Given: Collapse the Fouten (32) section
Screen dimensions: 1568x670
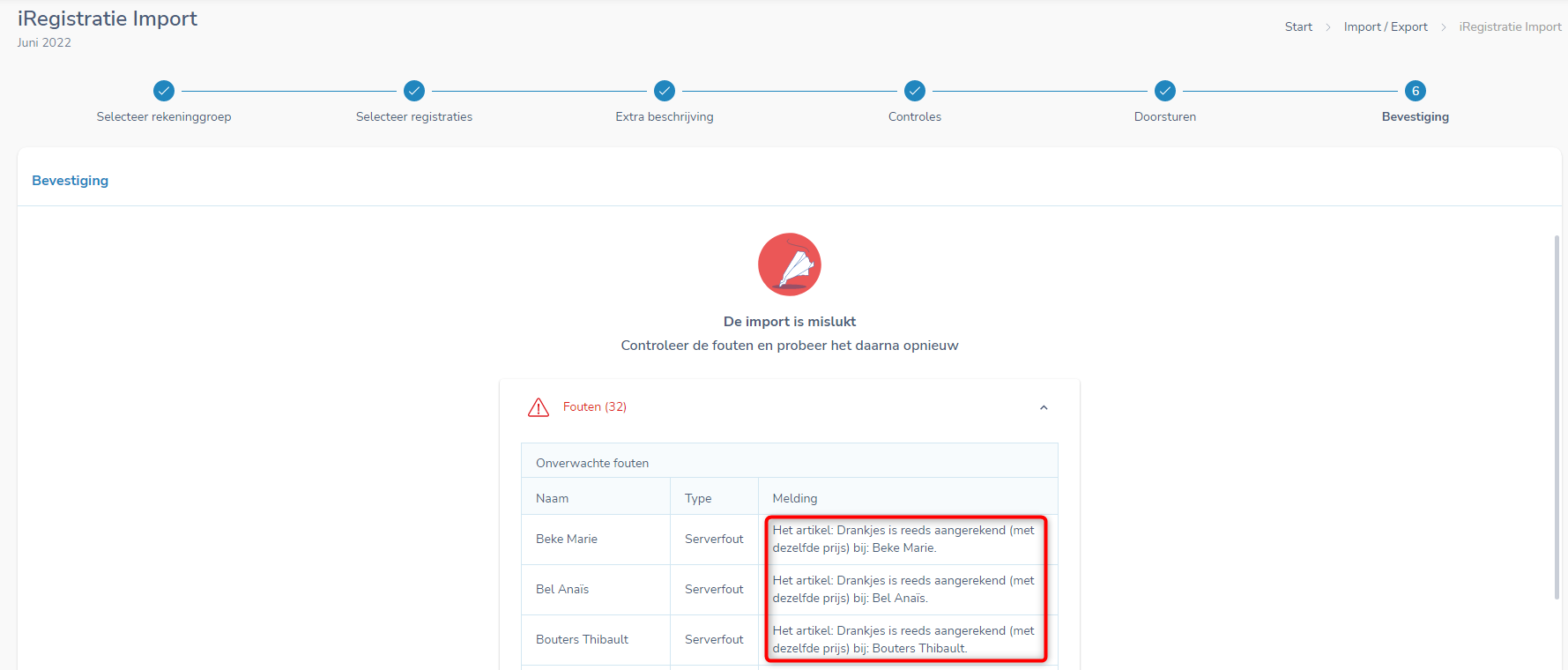Looking at the screenshot, I should [x=1044, y=407].
